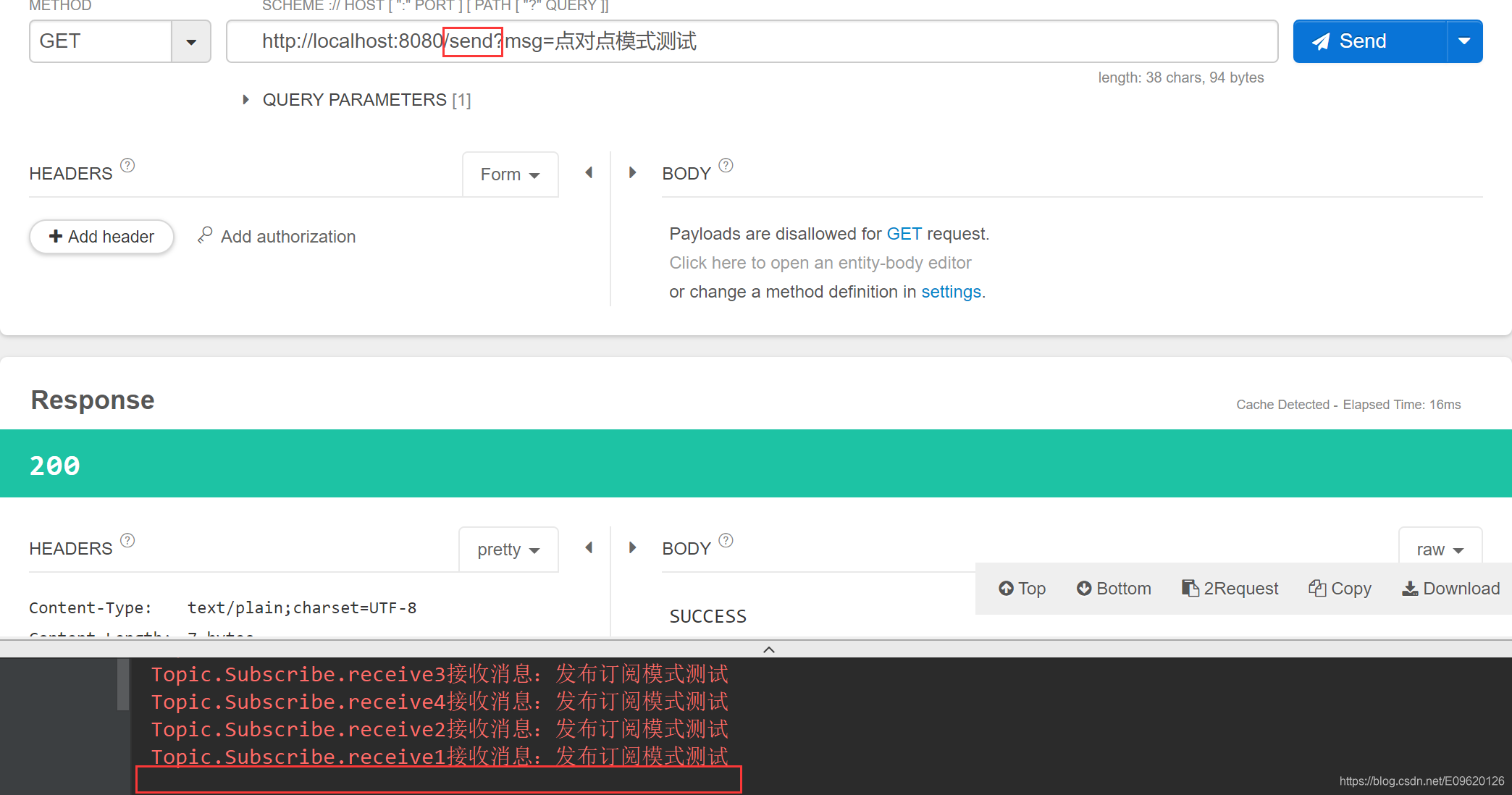This screenshot has height=795, width=1512.
Task: Open the settings link
Action: (x=951, y=292)
